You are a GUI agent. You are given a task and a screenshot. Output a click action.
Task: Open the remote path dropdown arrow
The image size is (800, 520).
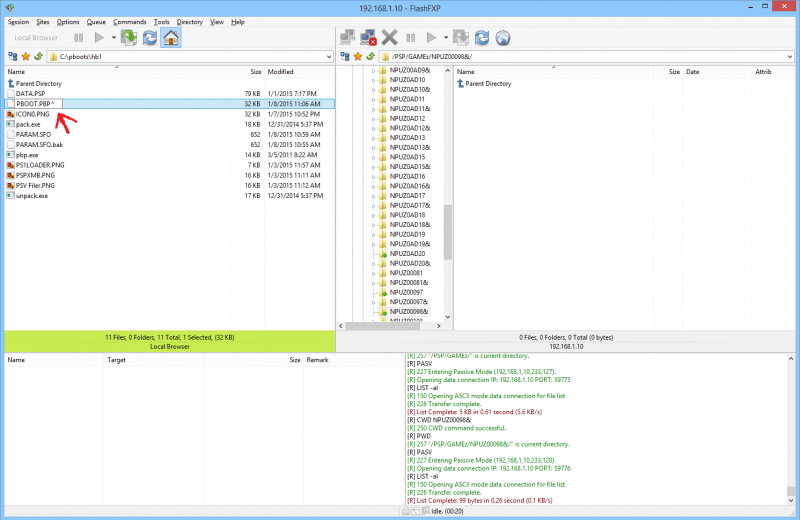click(788, 57)
